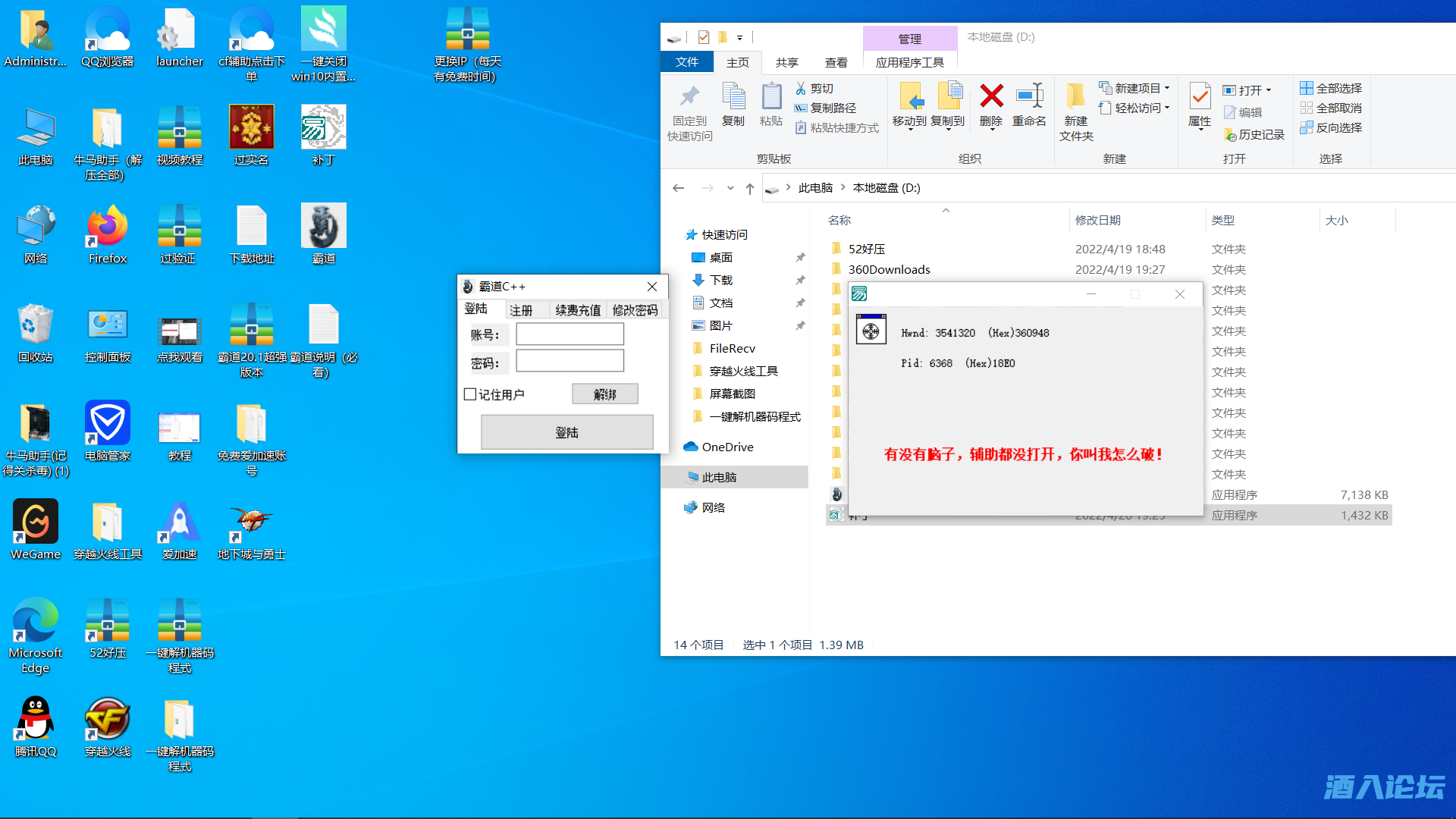Screen dimensions: 1456x819
Task: Click the window-finder crosshair icon in Hwnd dialog
Action: (871, 330)
